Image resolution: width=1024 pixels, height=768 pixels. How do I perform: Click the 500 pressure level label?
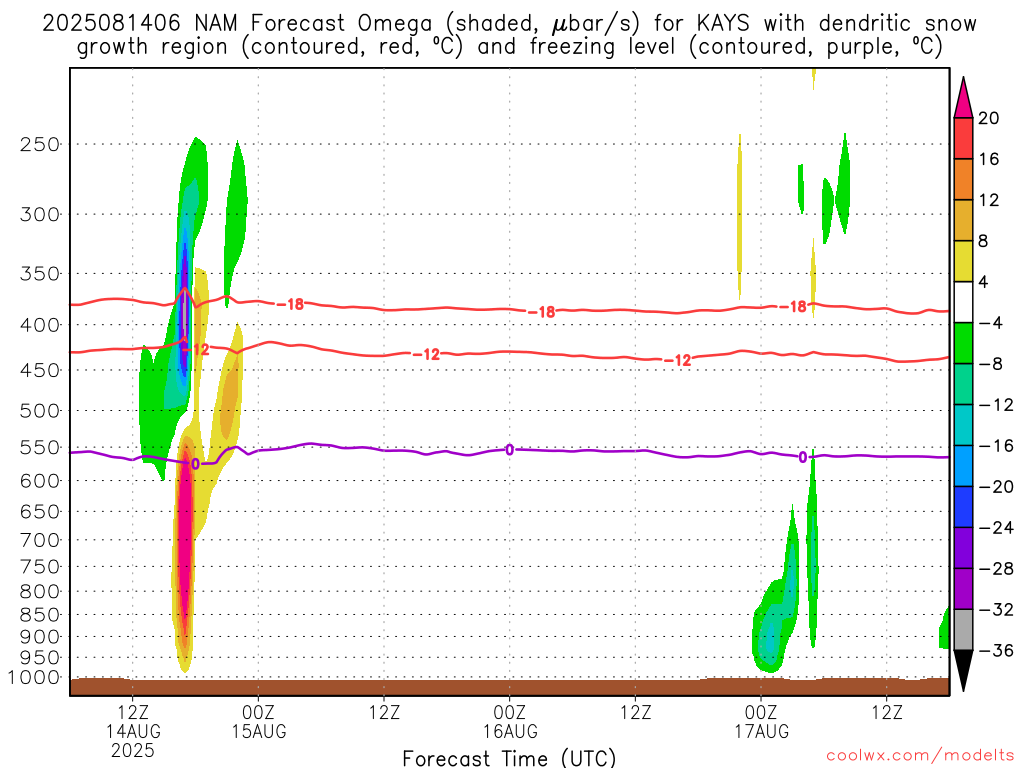click(40, 411)
